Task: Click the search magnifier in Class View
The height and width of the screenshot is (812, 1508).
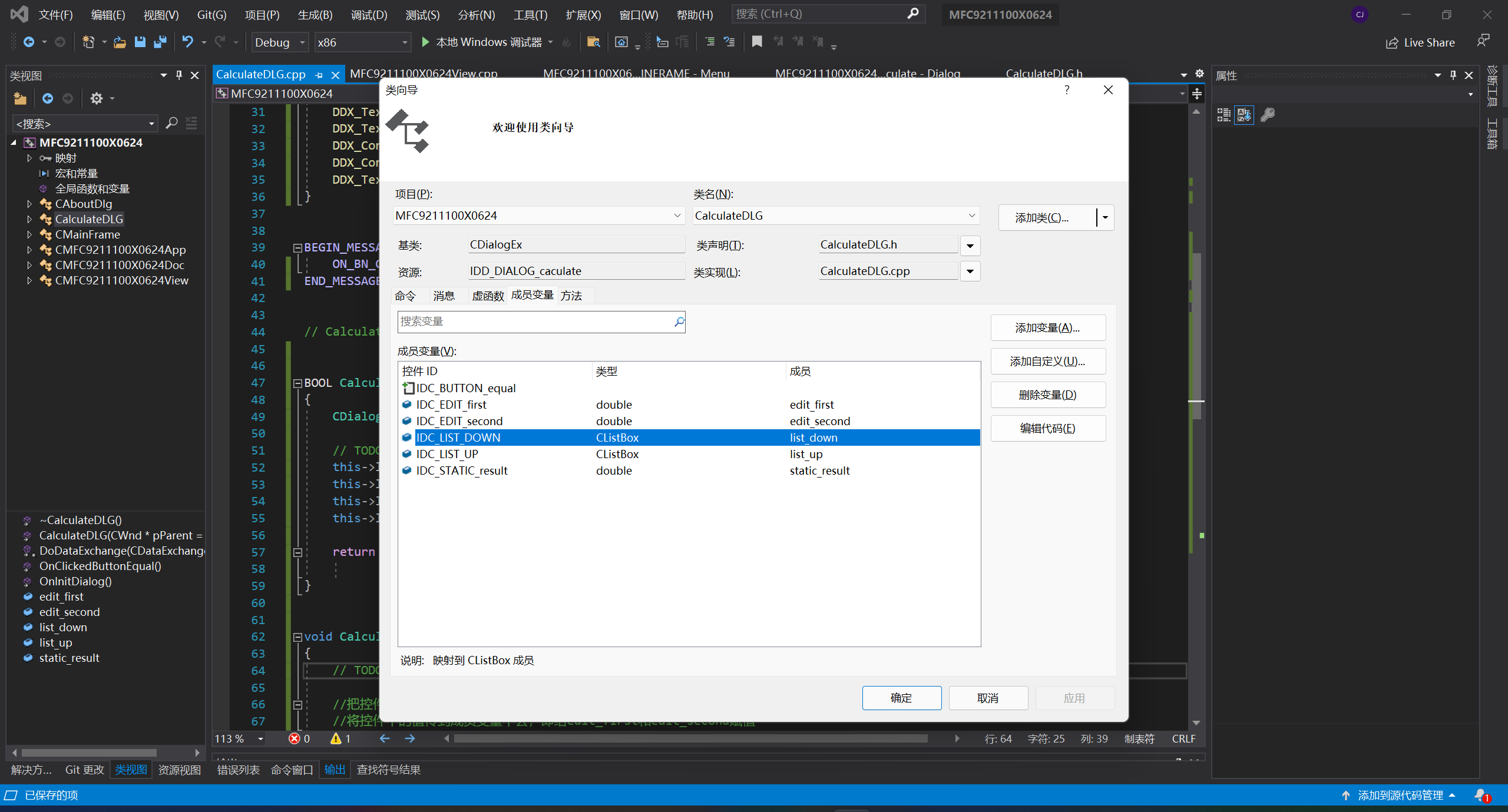Action: (171, 123)
